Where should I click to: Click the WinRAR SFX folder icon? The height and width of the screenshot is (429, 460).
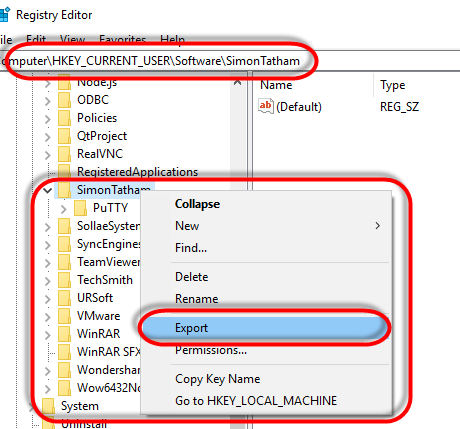click(x=64, y=352)
